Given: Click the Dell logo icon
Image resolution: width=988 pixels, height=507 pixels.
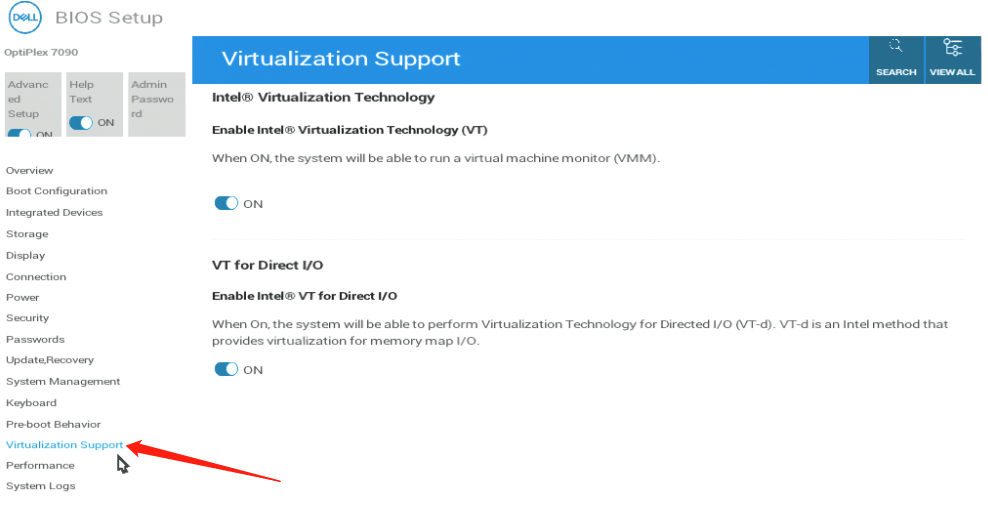Looking at the screenshot, I should coord(25,18).
